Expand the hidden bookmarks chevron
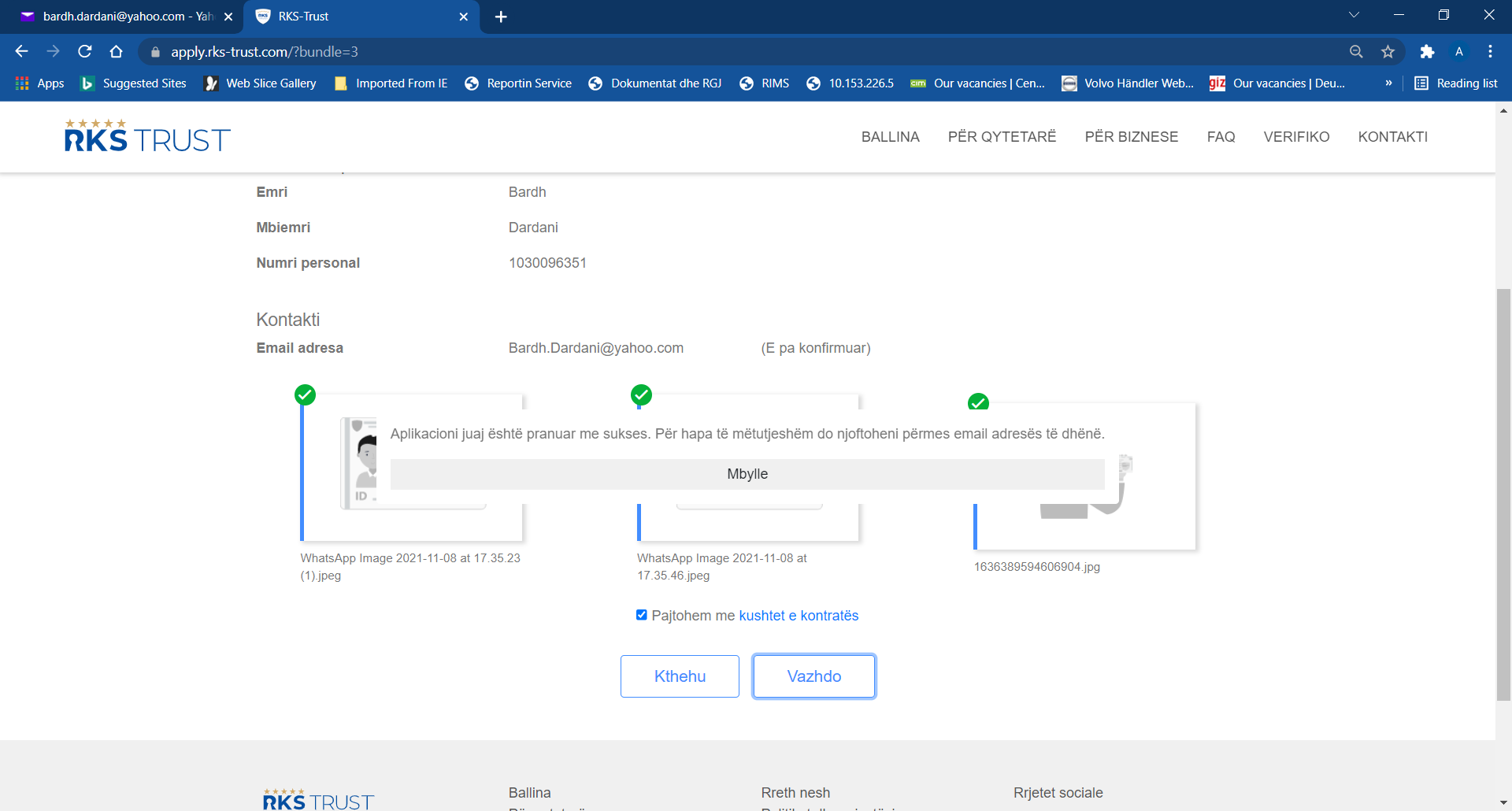This screenshot has height=811, width=1512. click(1388, 83)
